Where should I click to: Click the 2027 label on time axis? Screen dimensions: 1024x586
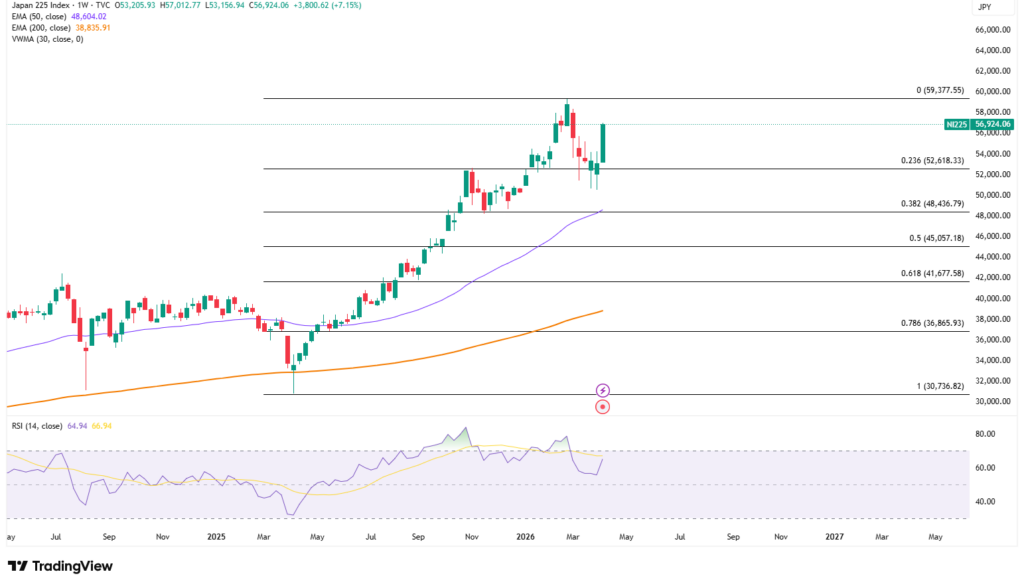click(x=833, y=536)
